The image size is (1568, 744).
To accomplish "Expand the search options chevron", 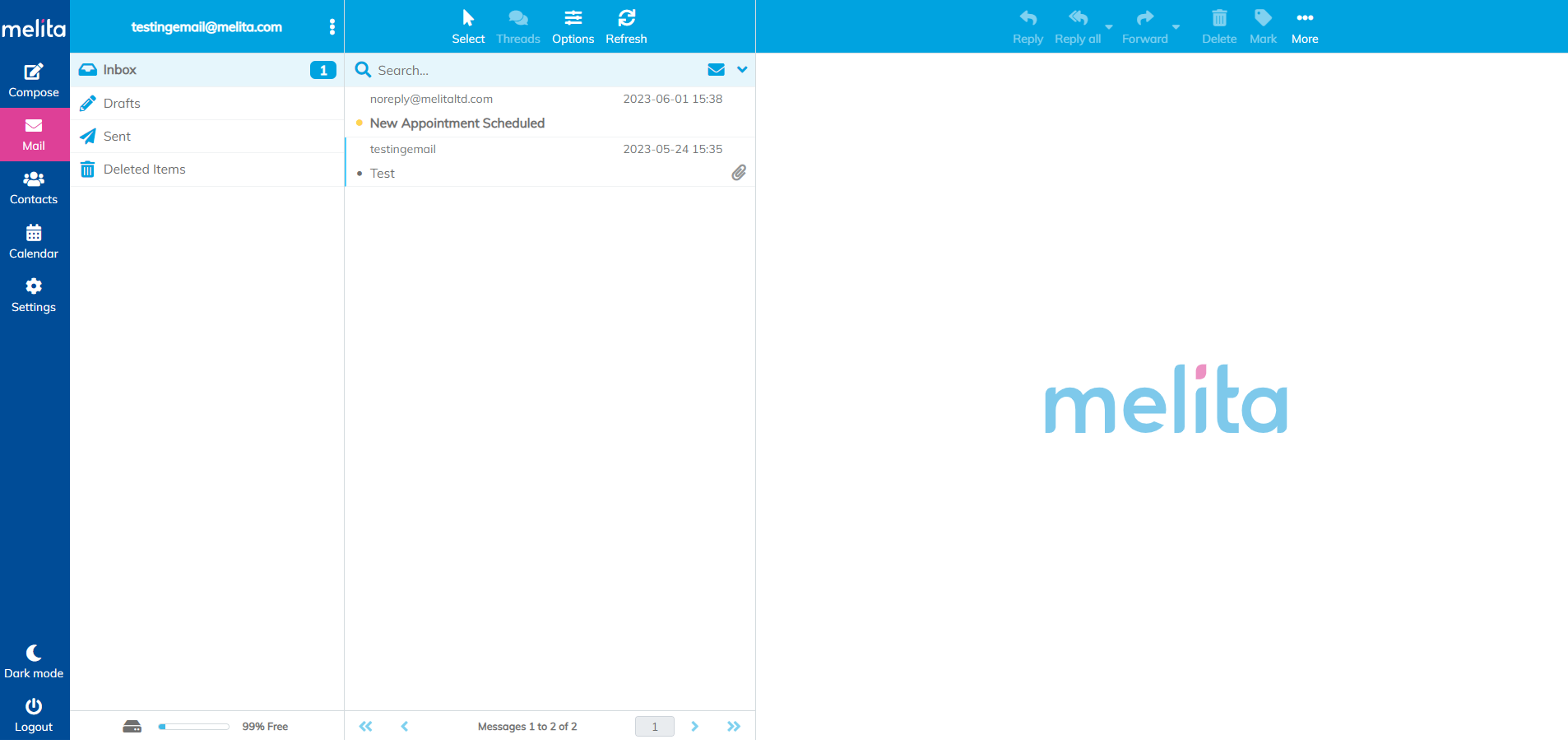I will pyautogui.click(x=742, y=70).
